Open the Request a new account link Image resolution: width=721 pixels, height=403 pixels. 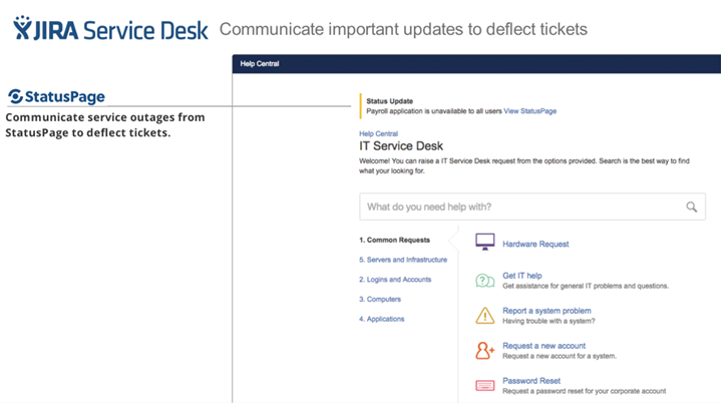coord(544,345)
